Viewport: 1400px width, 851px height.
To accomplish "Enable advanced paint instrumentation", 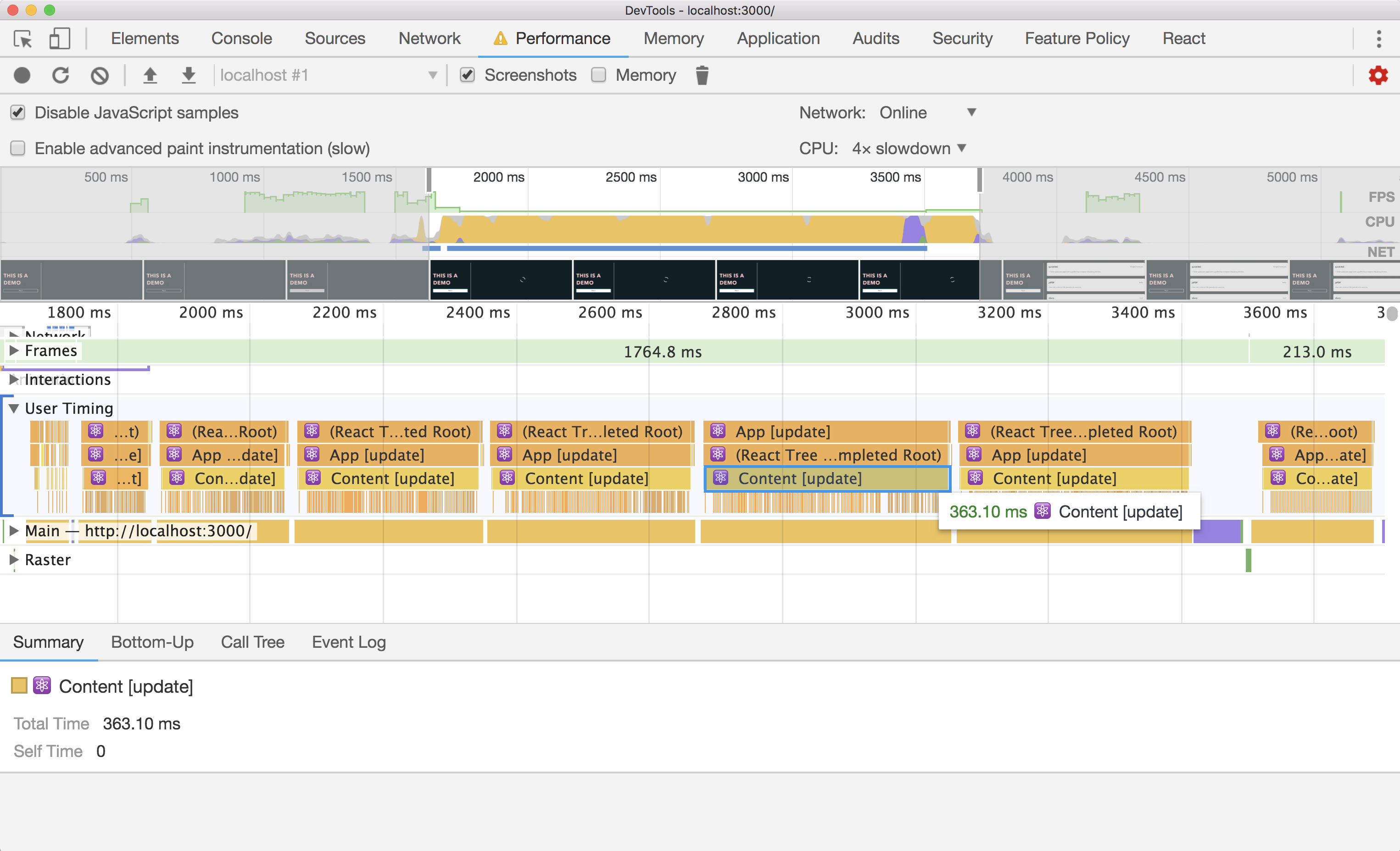I will pos(17,148).
